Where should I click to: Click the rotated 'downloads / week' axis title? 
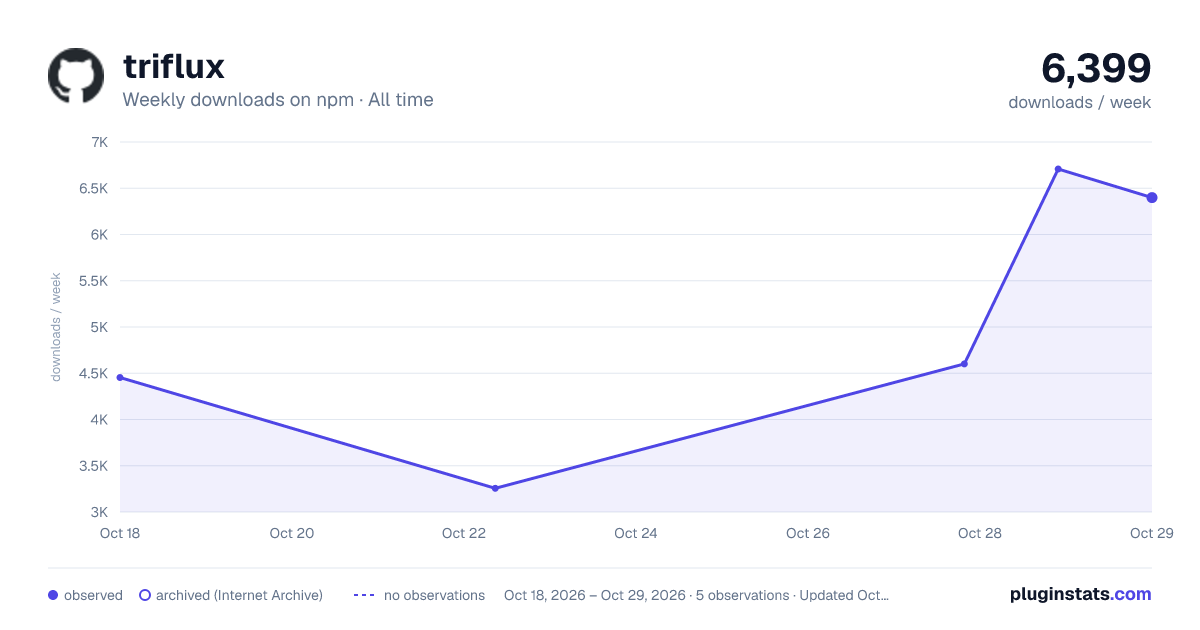57,327
